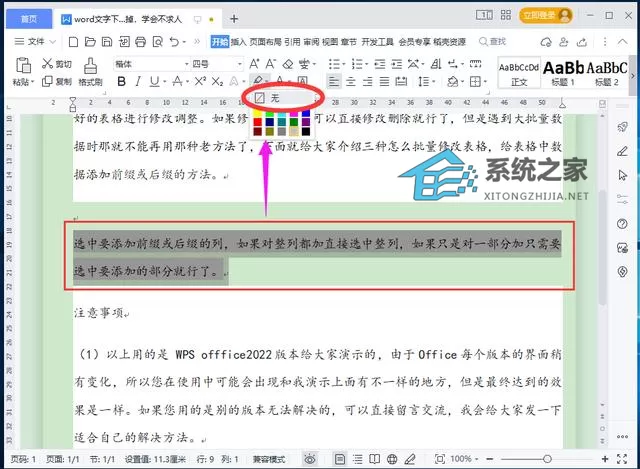Click the Print icon in quick access toolbar

pyautogui.click(x=140, y=42)
